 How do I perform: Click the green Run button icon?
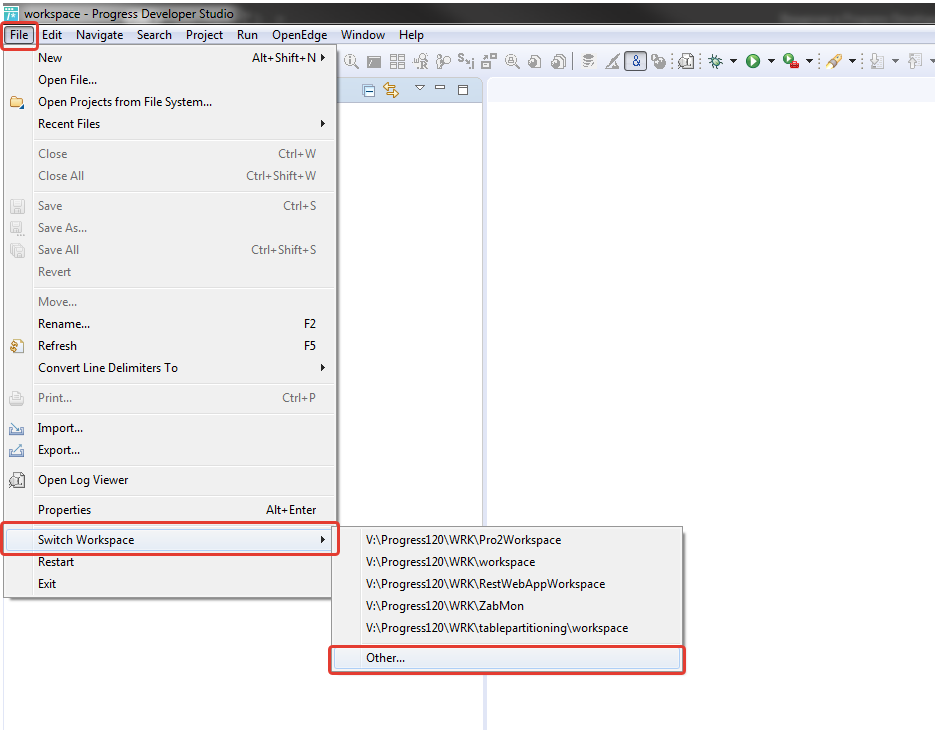753,61
